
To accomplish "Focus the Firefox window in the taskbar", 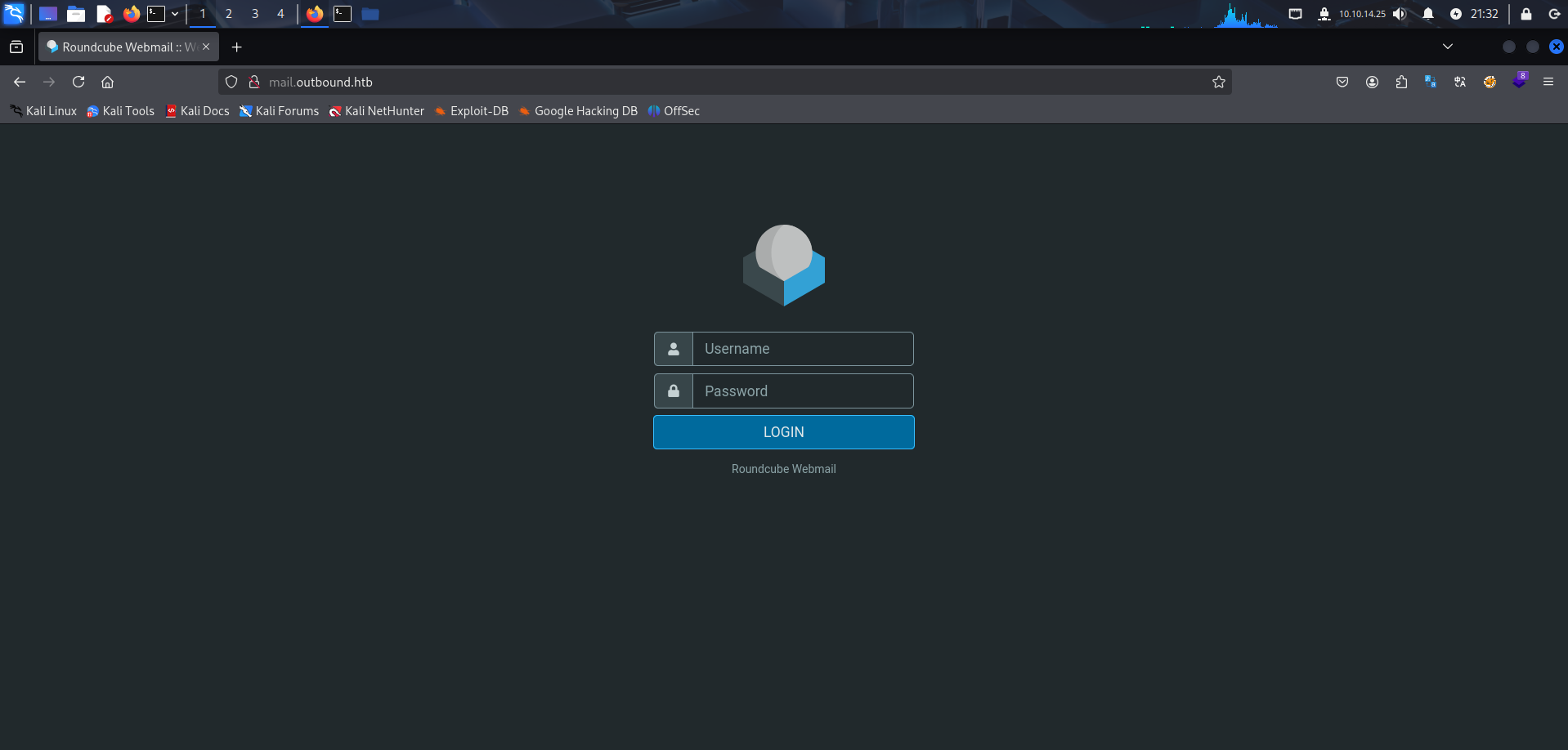I will pos(315,14).
